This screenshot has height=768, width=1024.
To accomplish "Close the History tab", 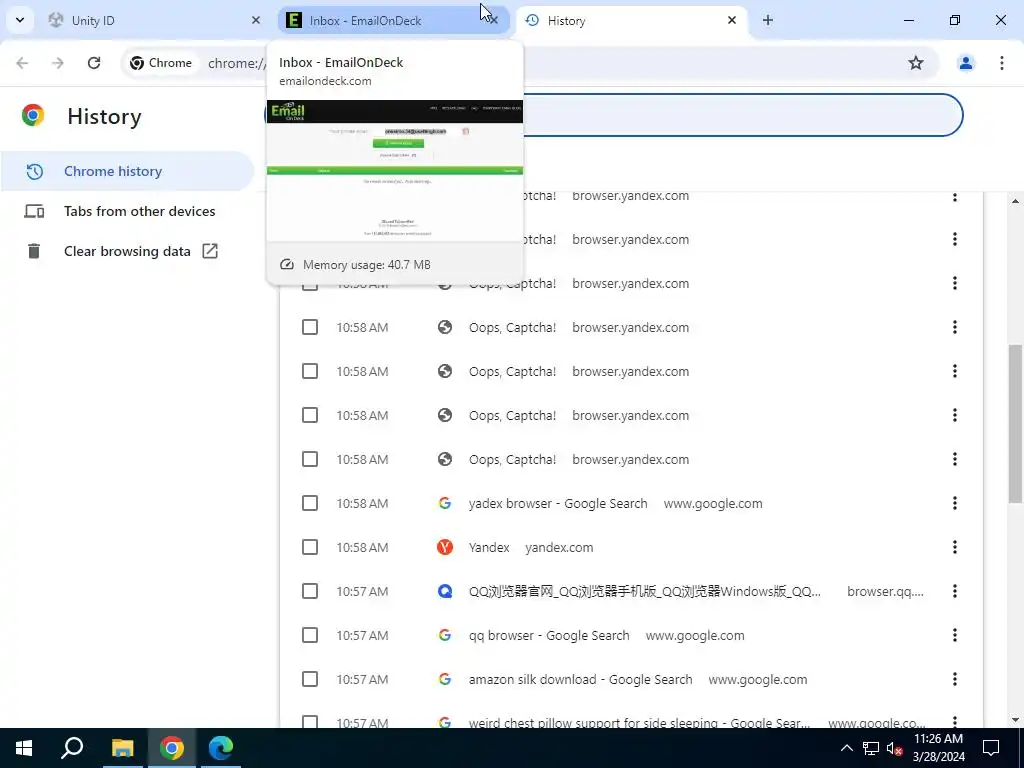I will (732, 20).
